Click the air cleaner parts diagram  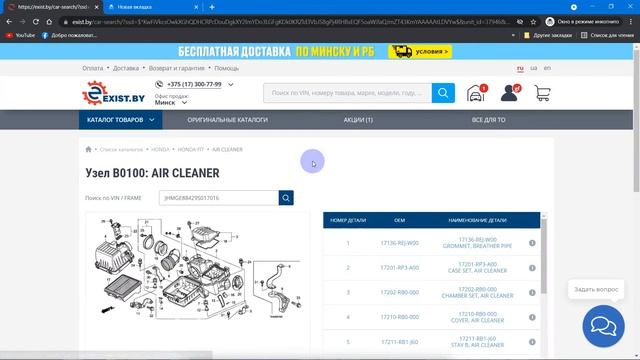click(197, 269)
